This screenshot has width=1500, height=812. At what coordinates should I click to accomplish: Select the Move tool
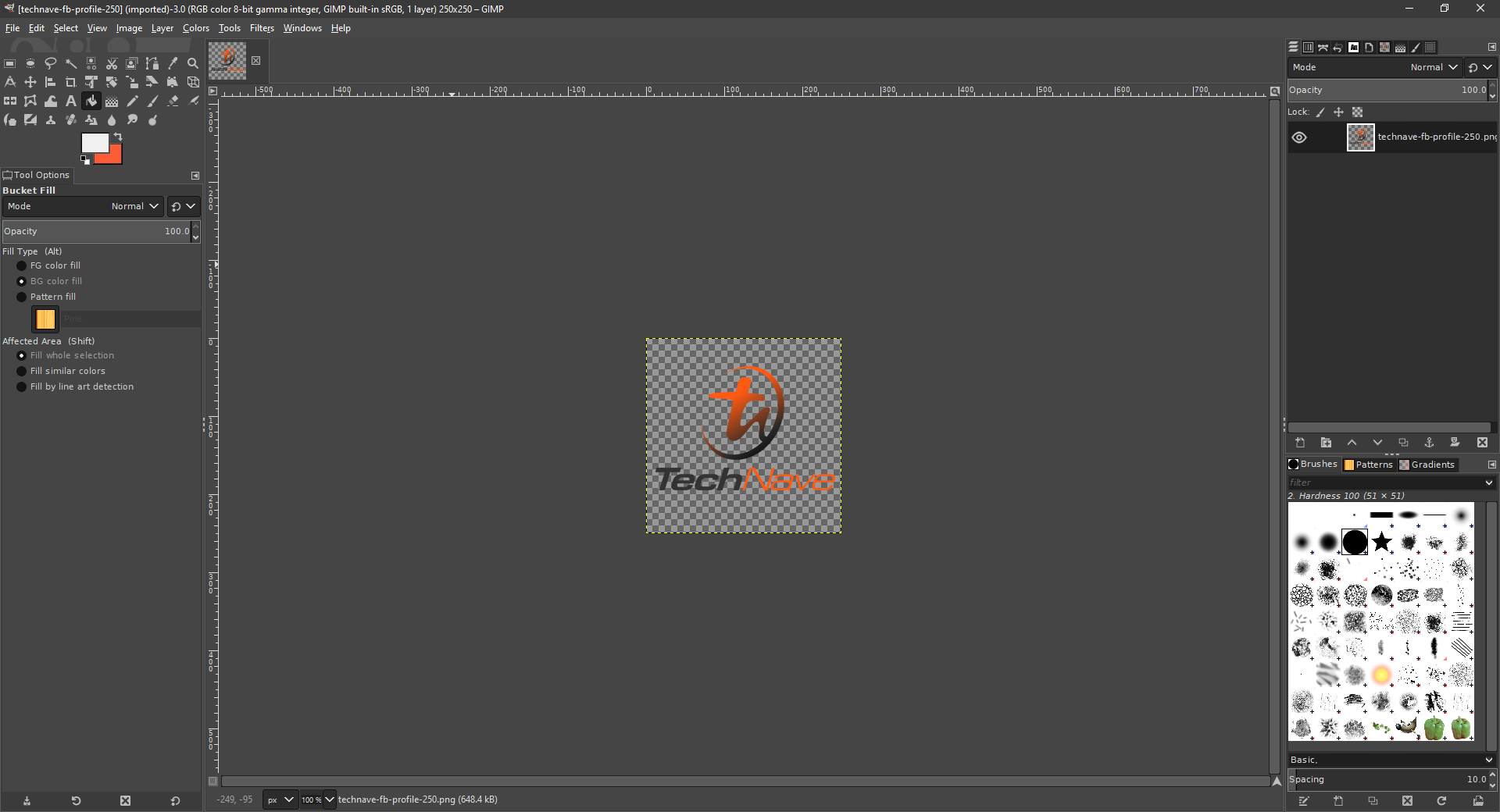point(30,82)
